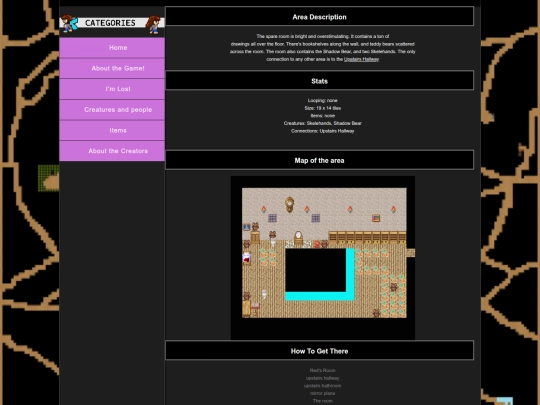540x405 pixels.
Task: Click the Area Description header
Action: point(320,17)
